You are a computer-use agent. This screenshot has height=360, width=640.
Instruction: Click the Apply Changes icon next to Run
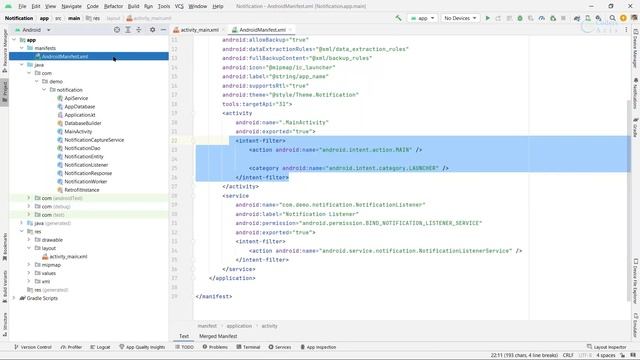[498, 18]
